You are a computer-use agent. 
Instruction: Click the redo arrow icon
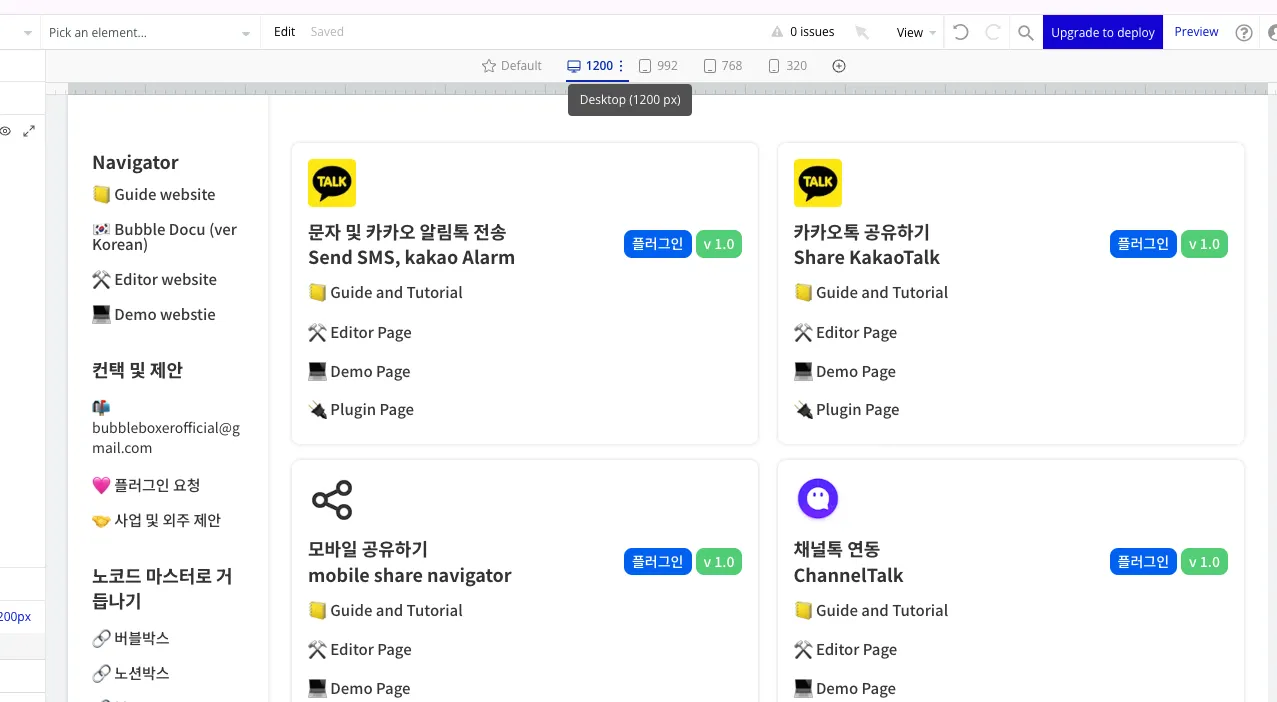tap(993, 32)
